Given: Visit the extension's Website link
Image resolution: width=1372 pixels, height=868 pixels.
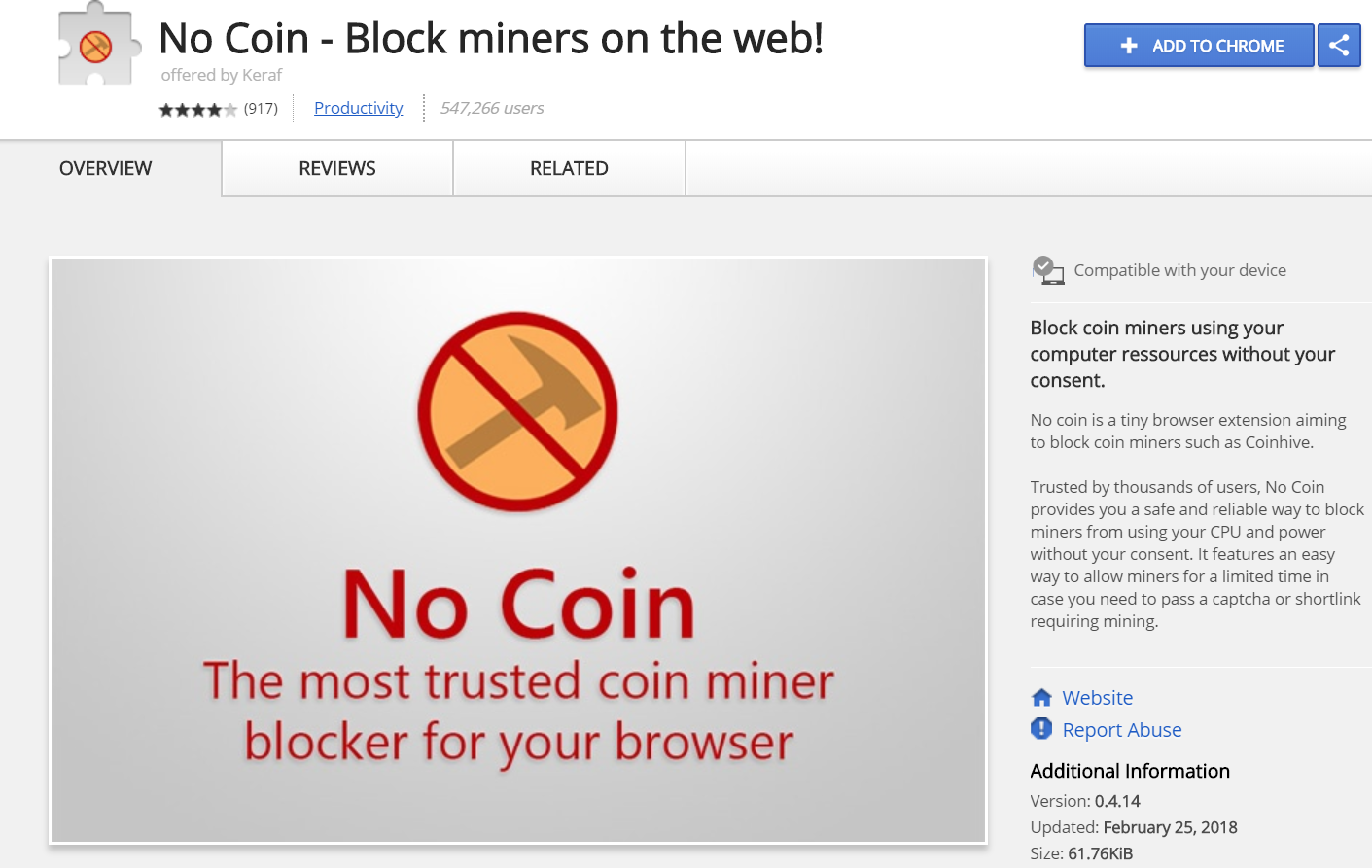Looking at the screenshot, I should point(1097,698).
